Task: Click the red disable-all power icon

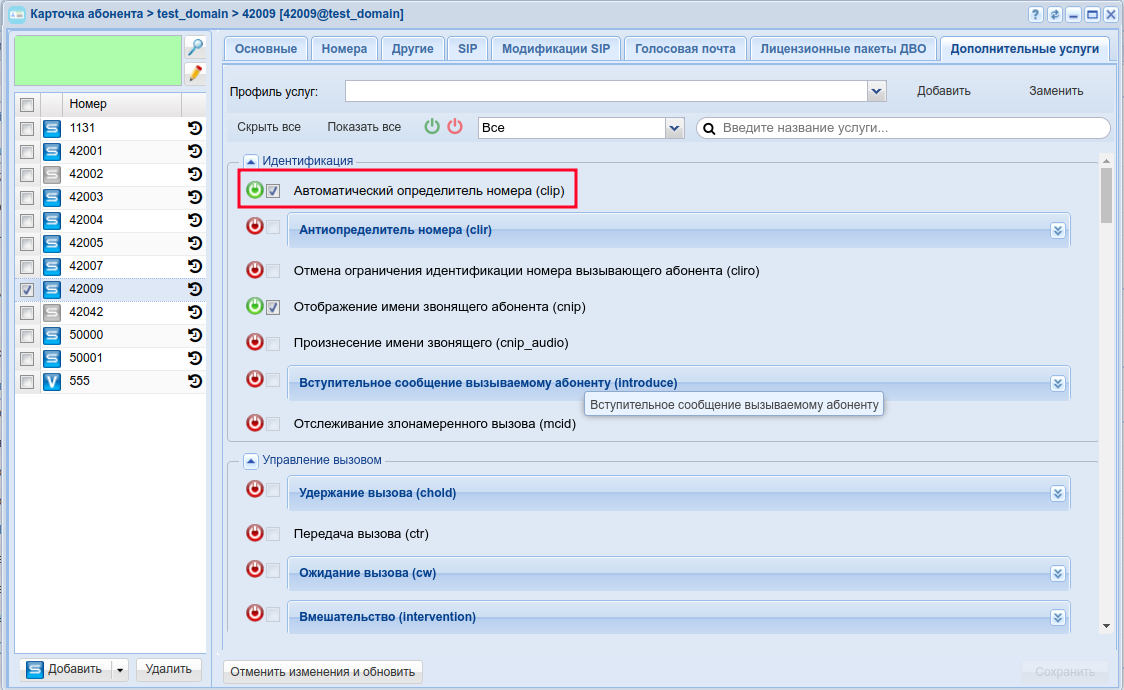Action: tap(455, 127)
